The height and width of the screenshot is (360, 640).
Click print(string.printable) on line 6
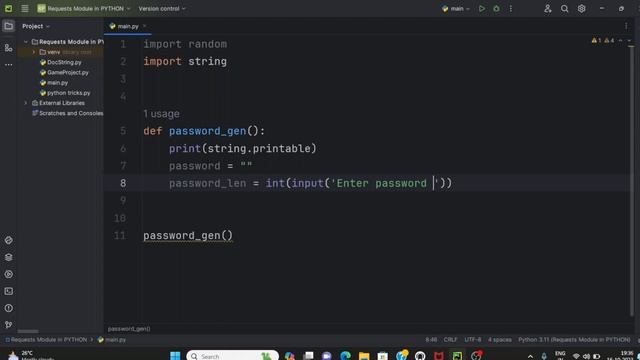(x=243, y=149)
